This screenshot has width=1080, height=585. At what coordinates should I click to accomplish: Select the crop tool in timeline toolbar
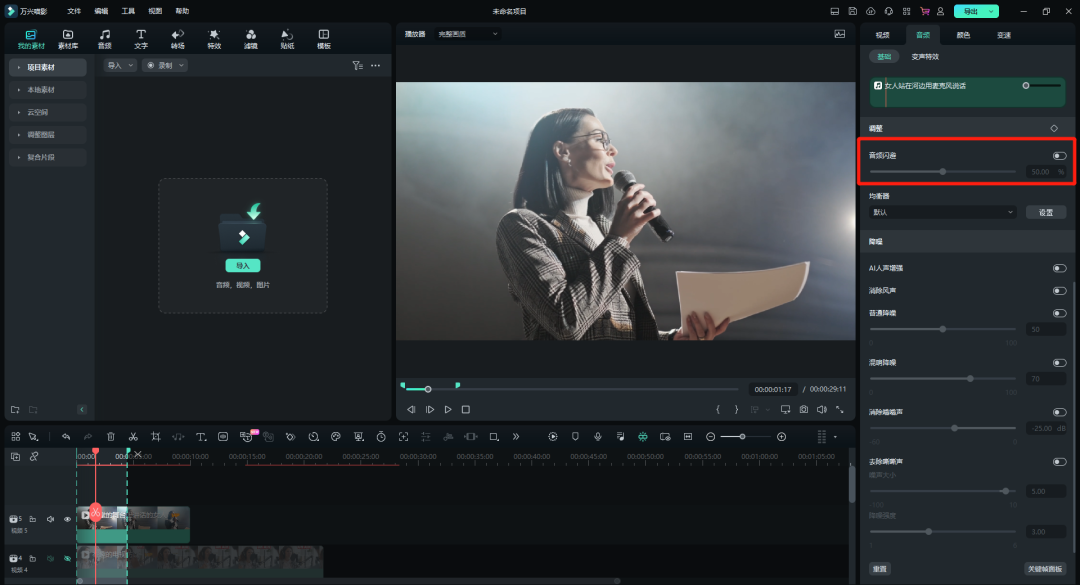156,437
